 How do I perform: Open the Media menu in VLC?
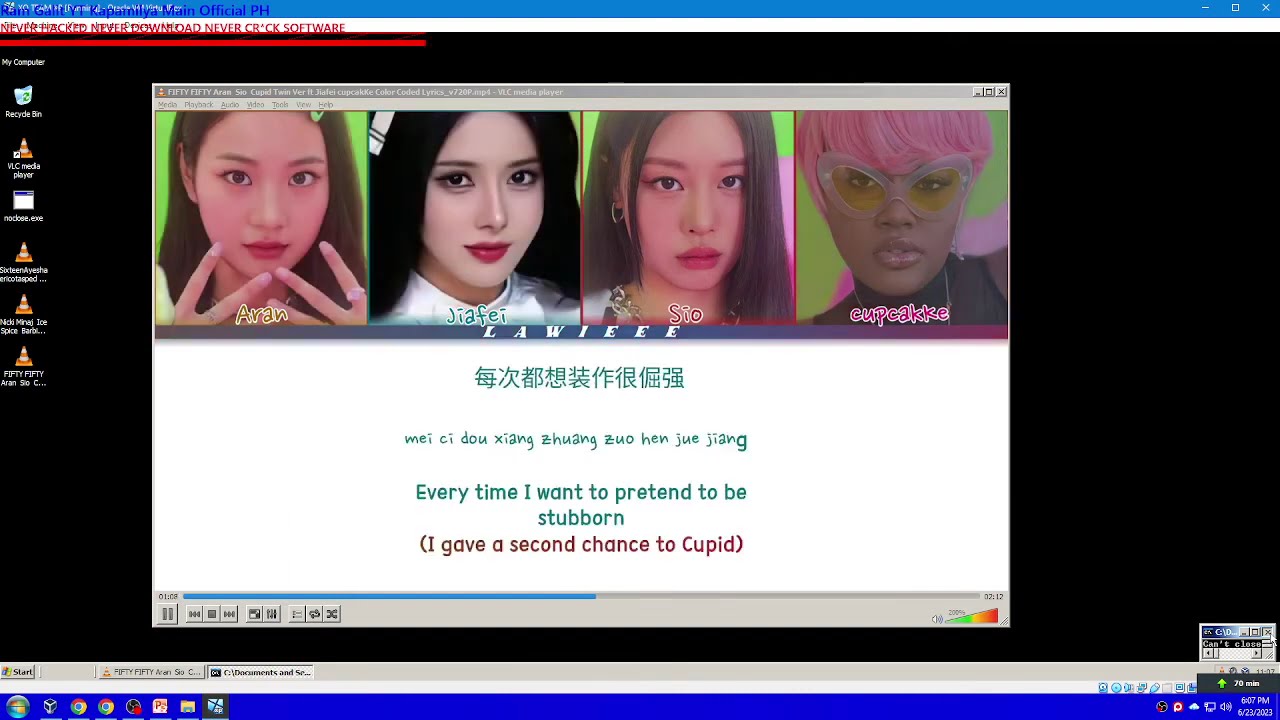click(167, 105)
